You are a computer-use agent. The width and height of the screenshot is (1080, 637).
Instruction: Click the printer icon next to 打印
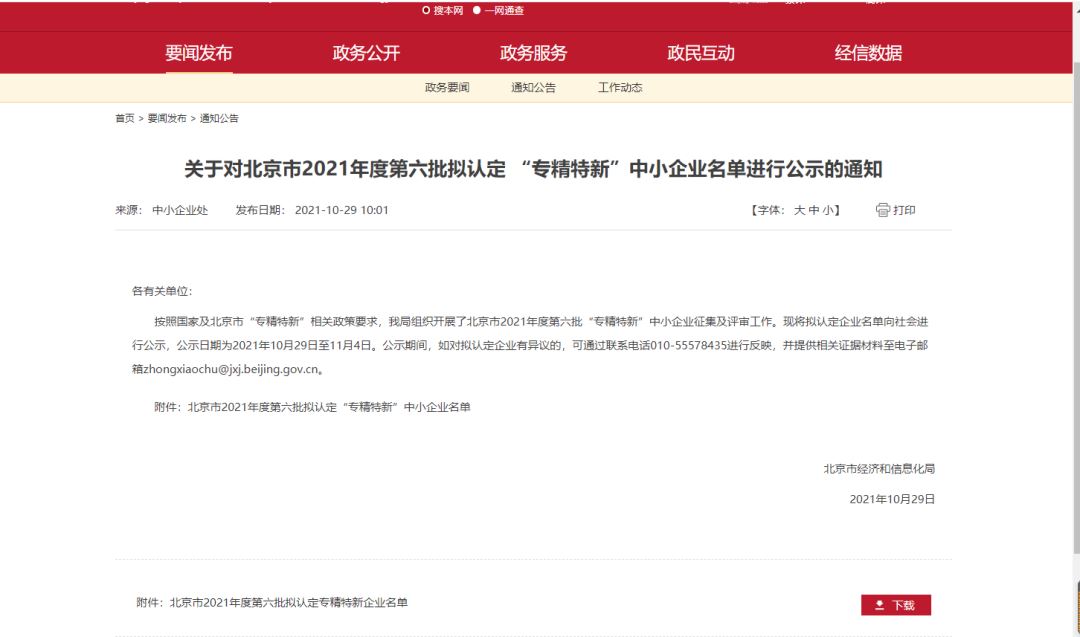882,210
